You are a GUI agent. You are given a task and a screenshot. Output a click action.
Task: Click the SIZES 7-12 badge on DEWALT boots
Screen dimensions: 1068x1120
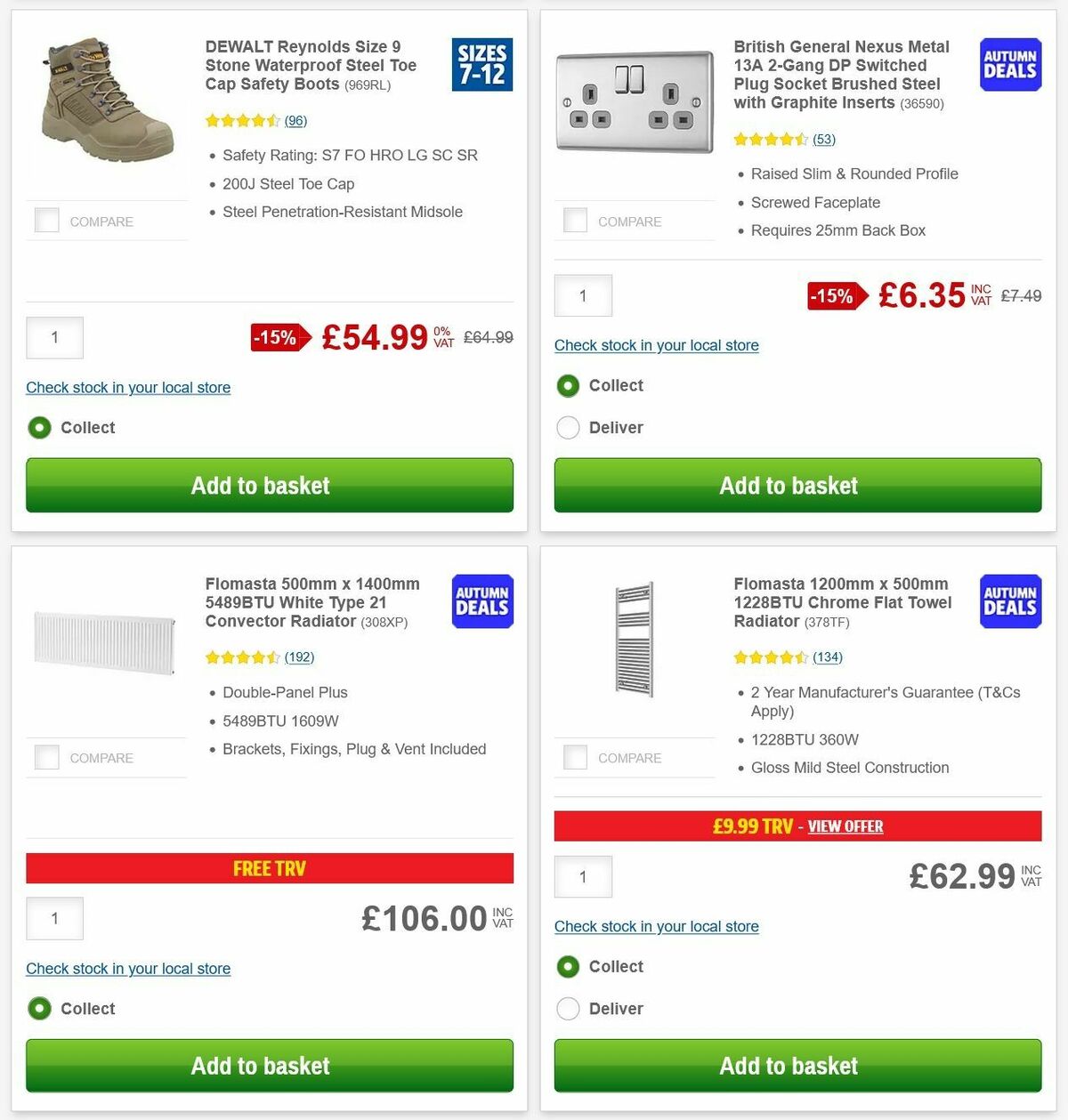point(481,64)
